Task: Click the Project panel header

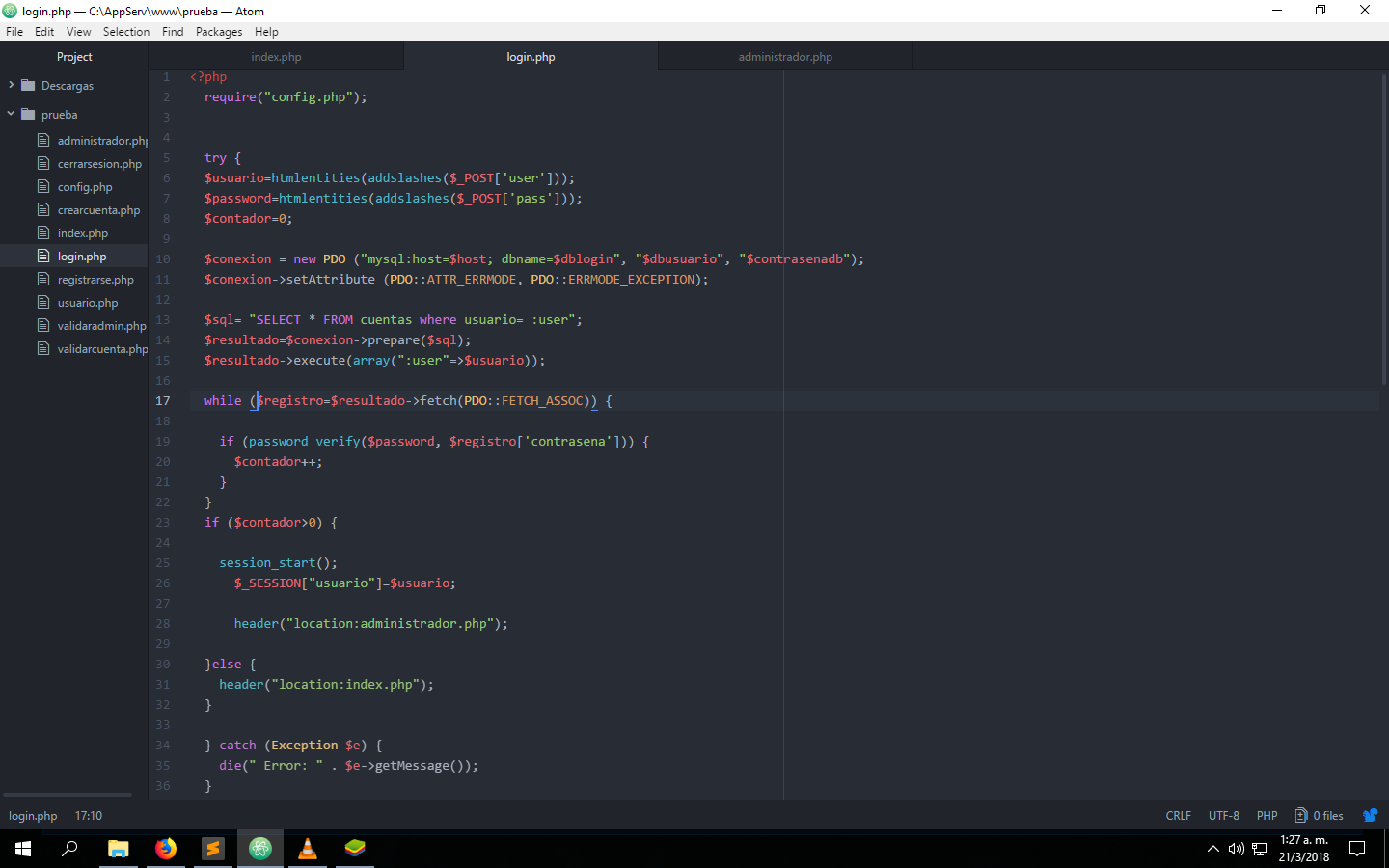Action: pyautogui.click(x=74, y=57)
